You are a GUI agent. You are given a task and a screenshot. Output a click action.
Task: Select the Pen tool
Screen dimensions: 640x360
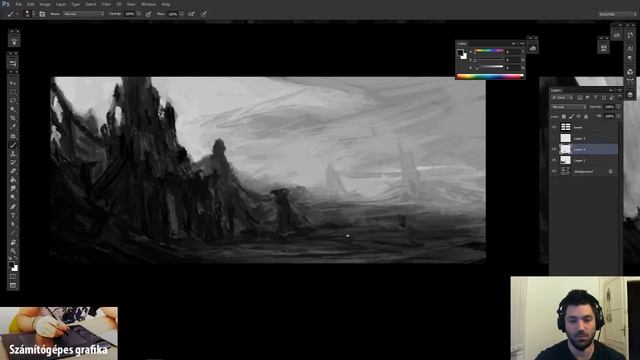(13, 207)
